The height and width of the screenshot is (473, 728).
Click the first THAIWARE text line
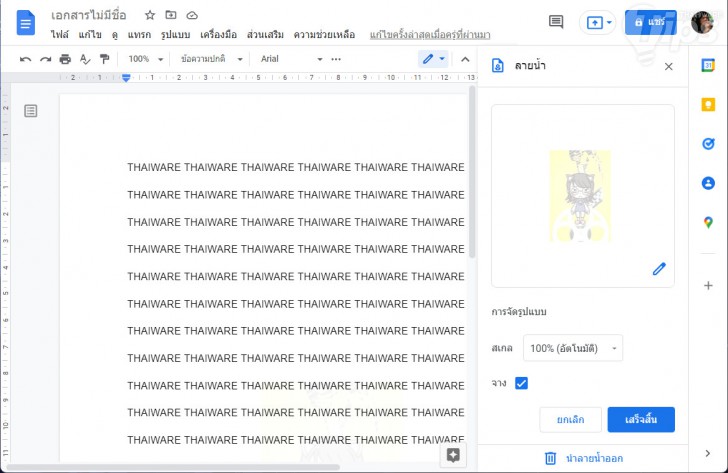296,167
